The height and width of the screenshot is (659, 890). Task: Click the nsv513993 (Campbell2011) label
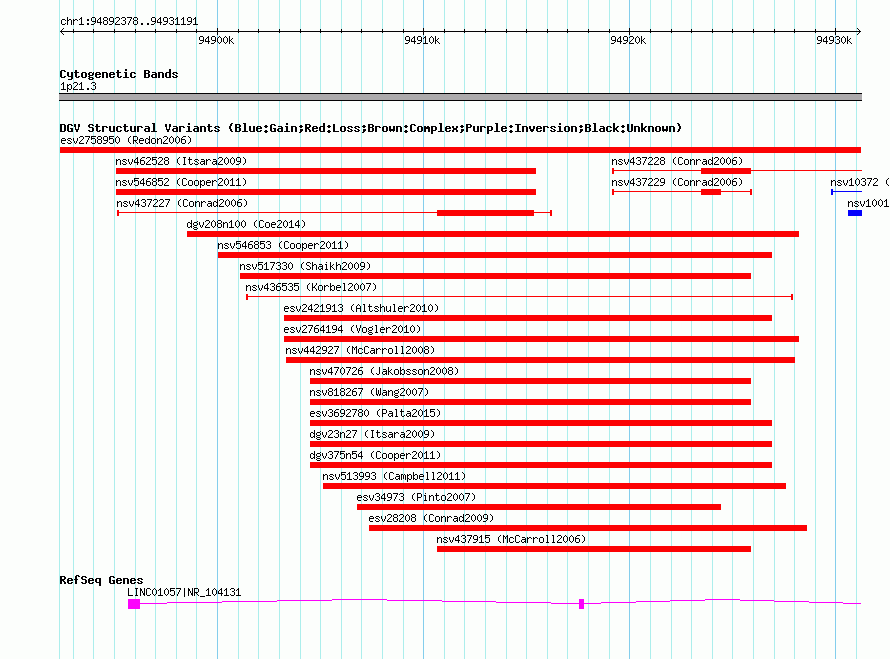coord(394,476)
